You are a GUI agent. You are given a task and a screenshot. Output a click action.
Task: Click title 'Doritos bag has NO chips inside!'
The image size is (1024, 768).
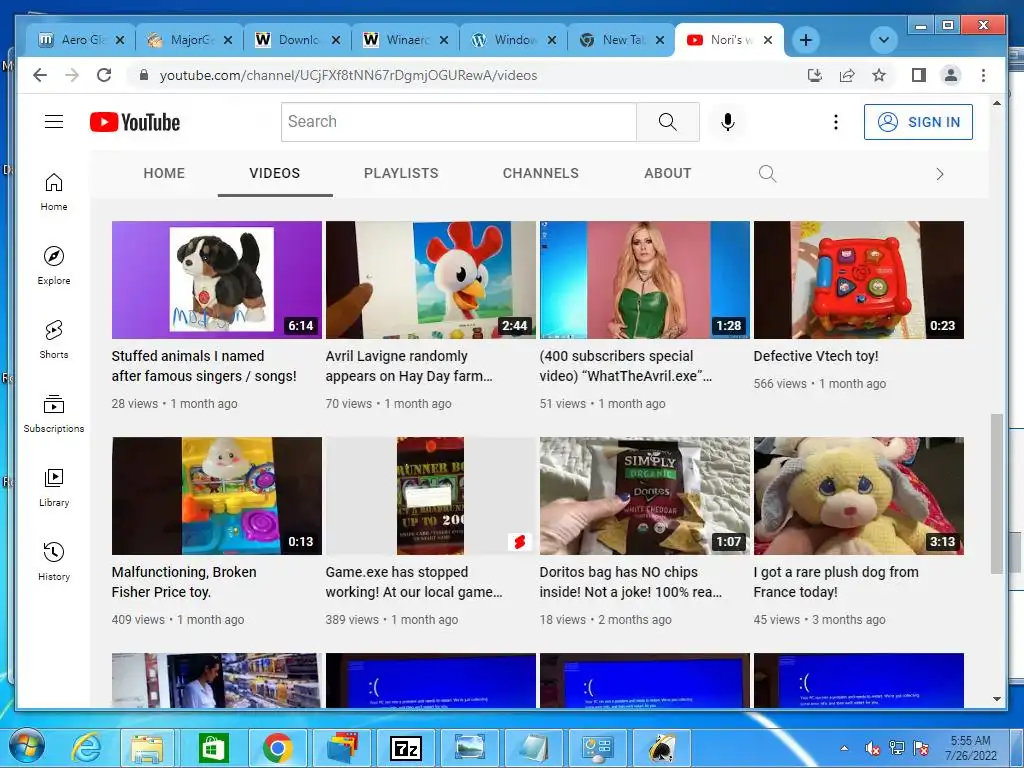click(631, 582)
